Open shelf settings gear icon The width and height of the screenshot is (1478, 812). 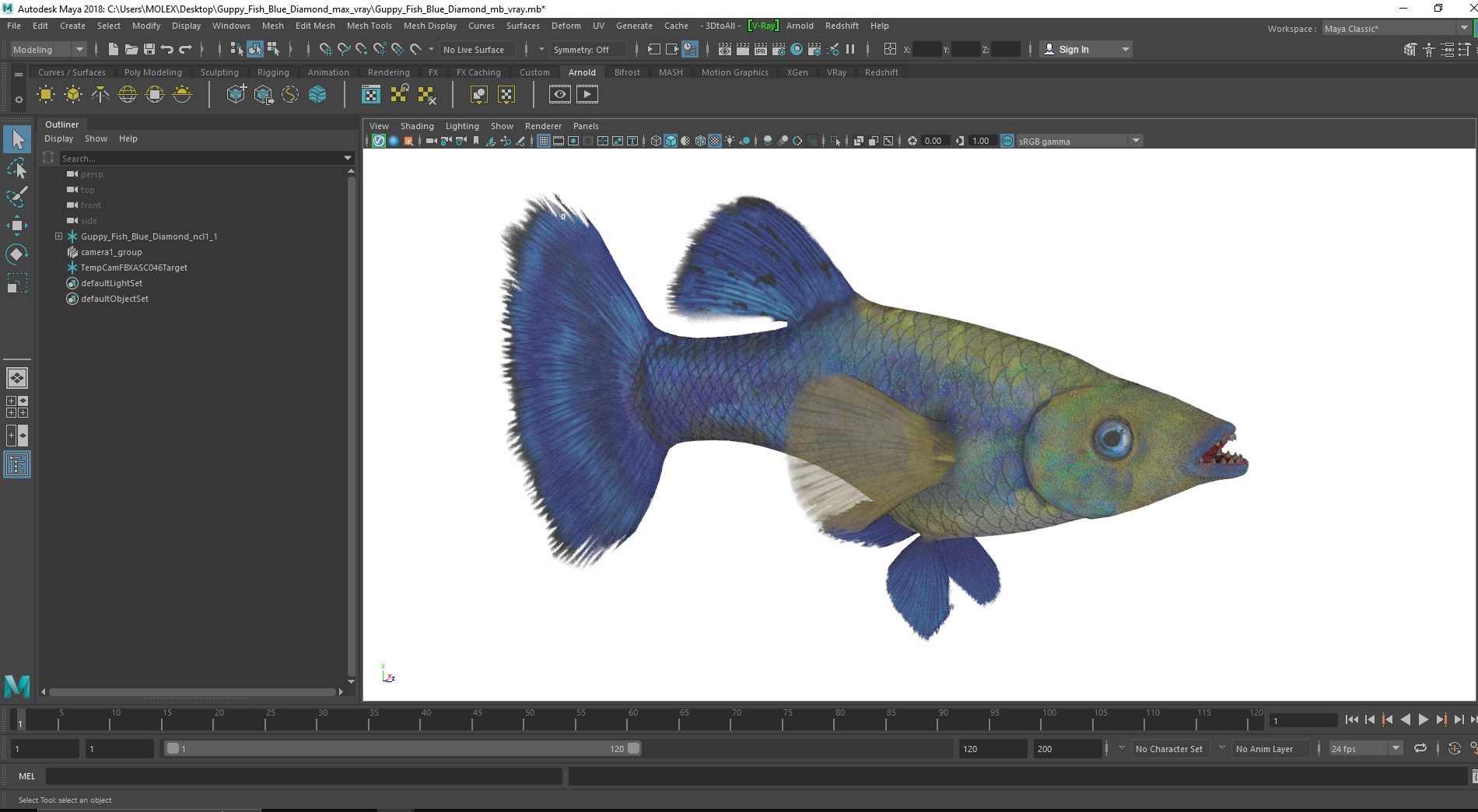pos(19,100)
